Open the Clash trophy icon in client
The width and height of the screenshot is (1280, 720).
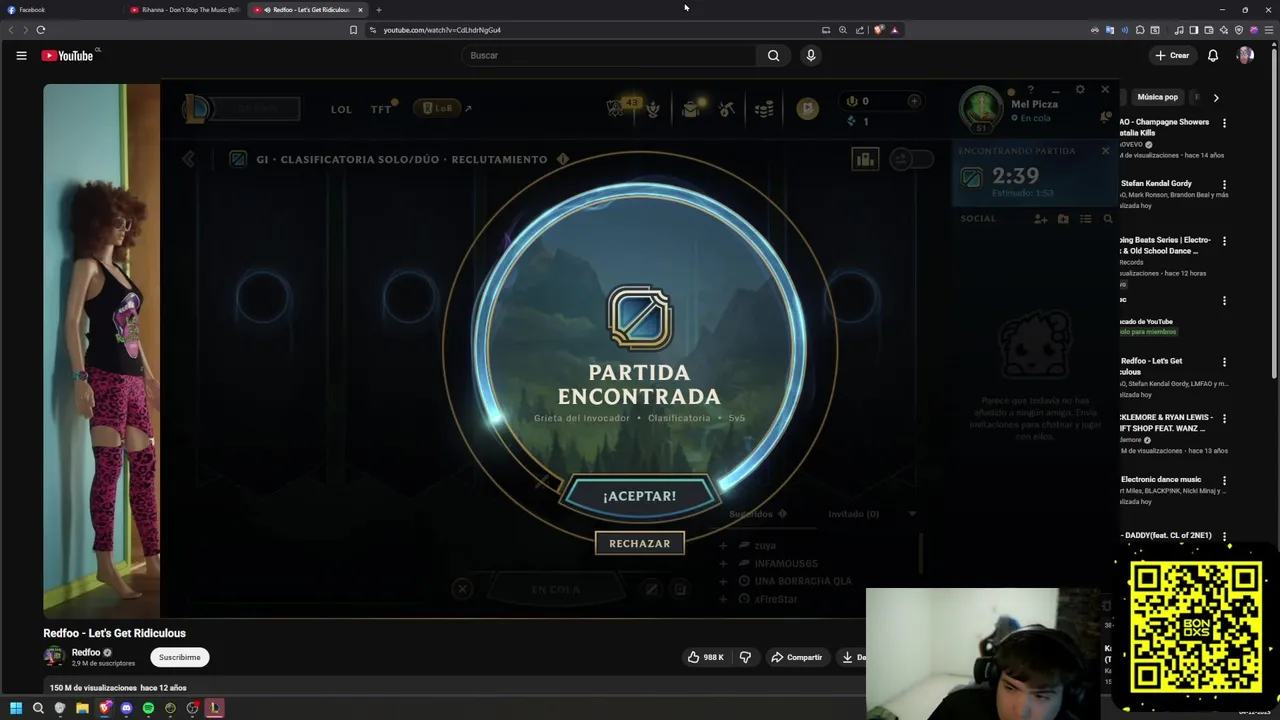653,109
